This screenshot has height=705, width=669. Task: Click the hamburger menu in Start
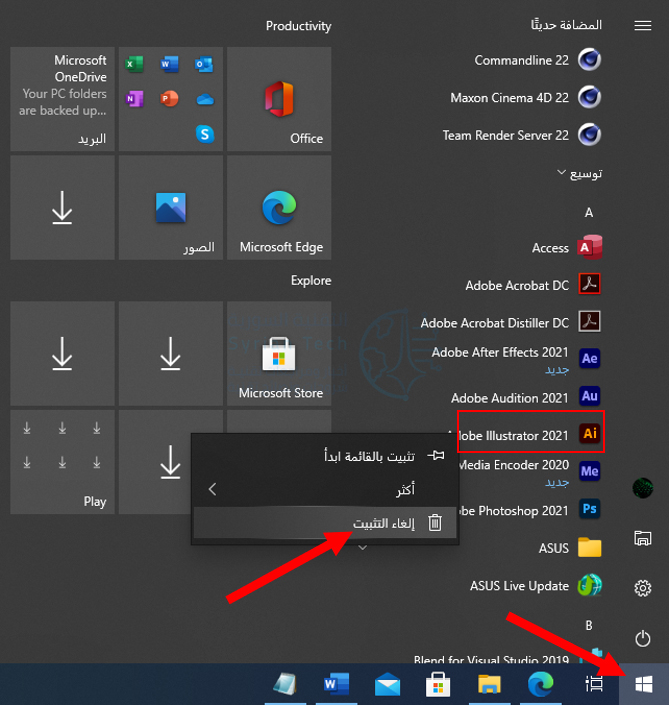(x=643, y=26)
